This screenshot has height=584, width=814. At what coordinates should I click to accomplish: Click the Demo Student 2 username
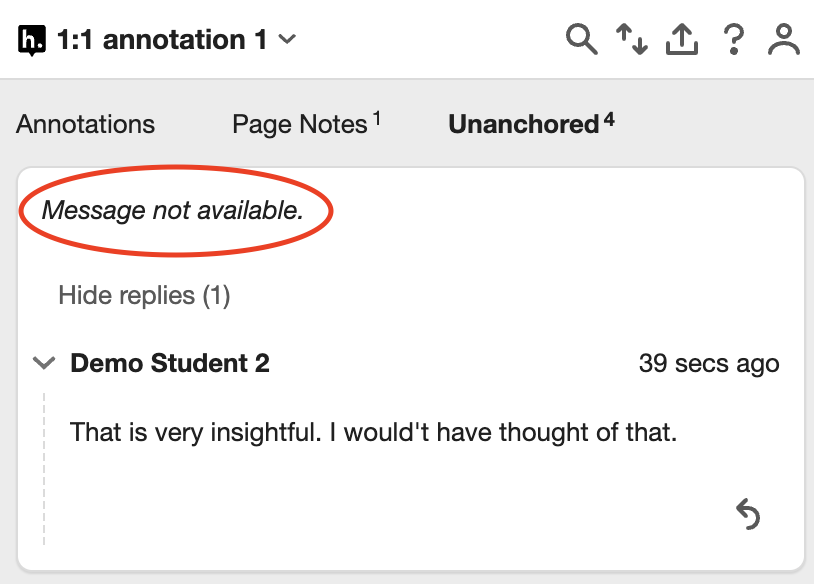point(170,363)
